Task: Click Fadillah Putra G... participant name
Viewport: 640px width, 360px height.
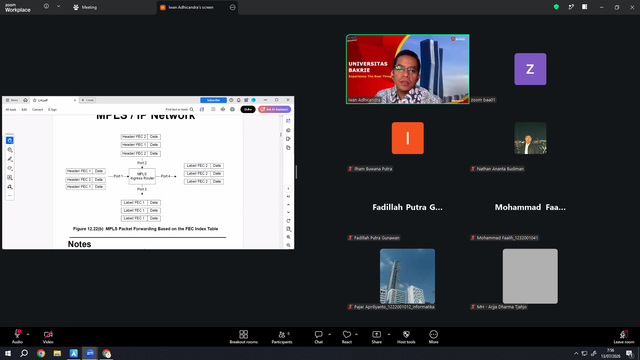Action: tap(407, 207)
